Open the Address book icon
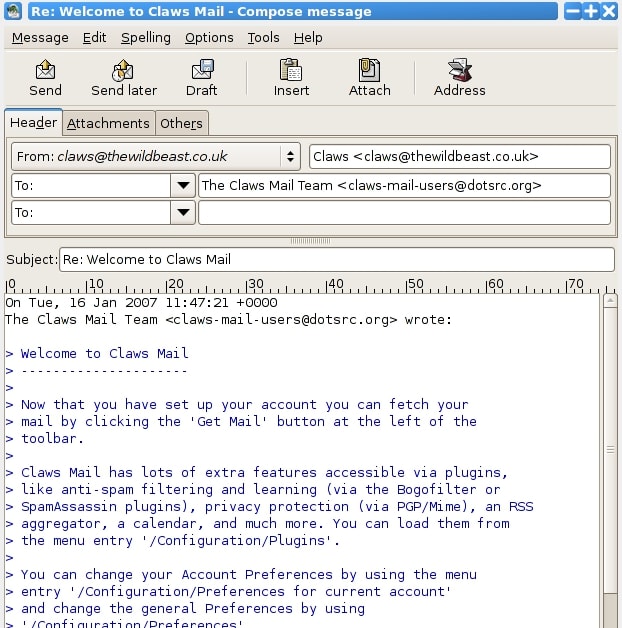Image resolution: width=622 pixels, height=628 pixels. (x=460, y=70)
